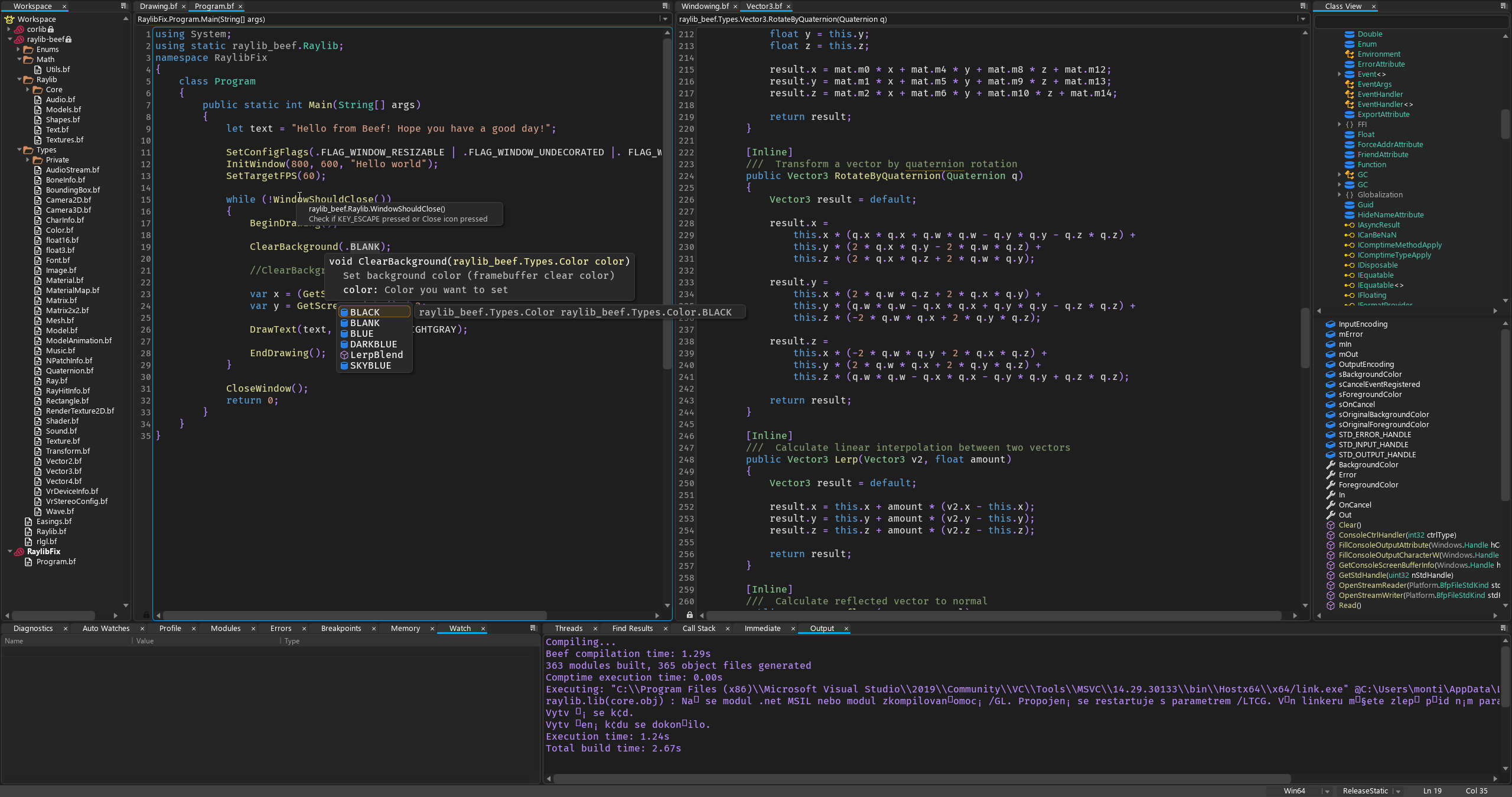
Task: Open the Immediate tab
Action: pyautogui.click(x=762, y=628)
